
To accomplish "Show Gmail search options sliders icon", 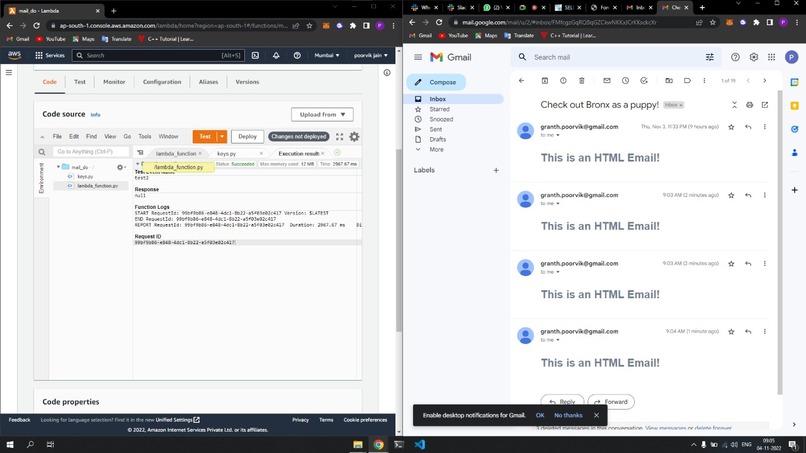I will (709, 57).
